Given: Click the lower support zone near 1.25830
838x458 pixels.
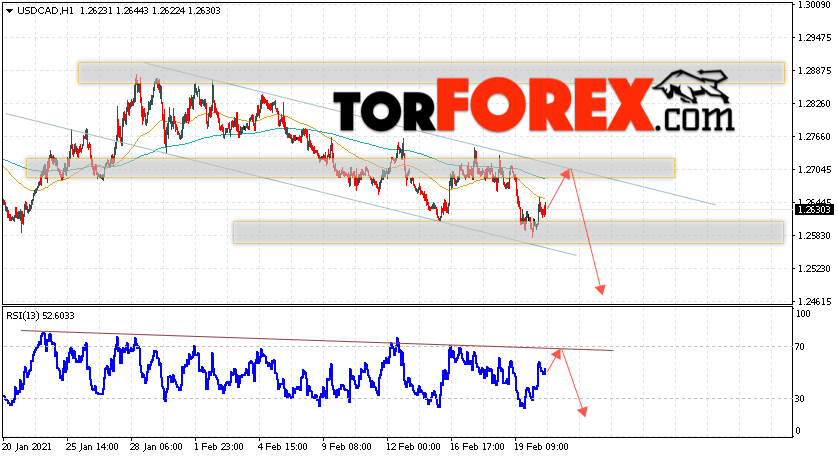Looking at the screenshot, I should (x=508, y=232).
